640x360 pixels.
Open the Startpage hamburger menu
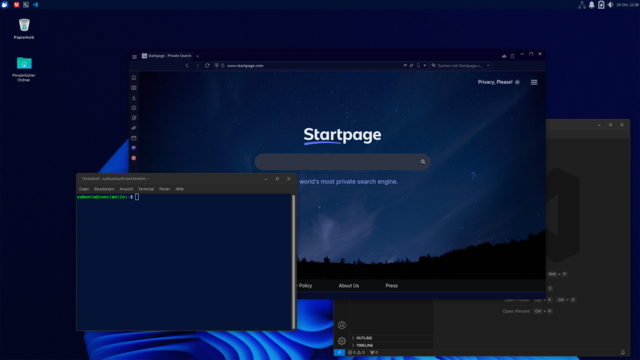(534, 82)
